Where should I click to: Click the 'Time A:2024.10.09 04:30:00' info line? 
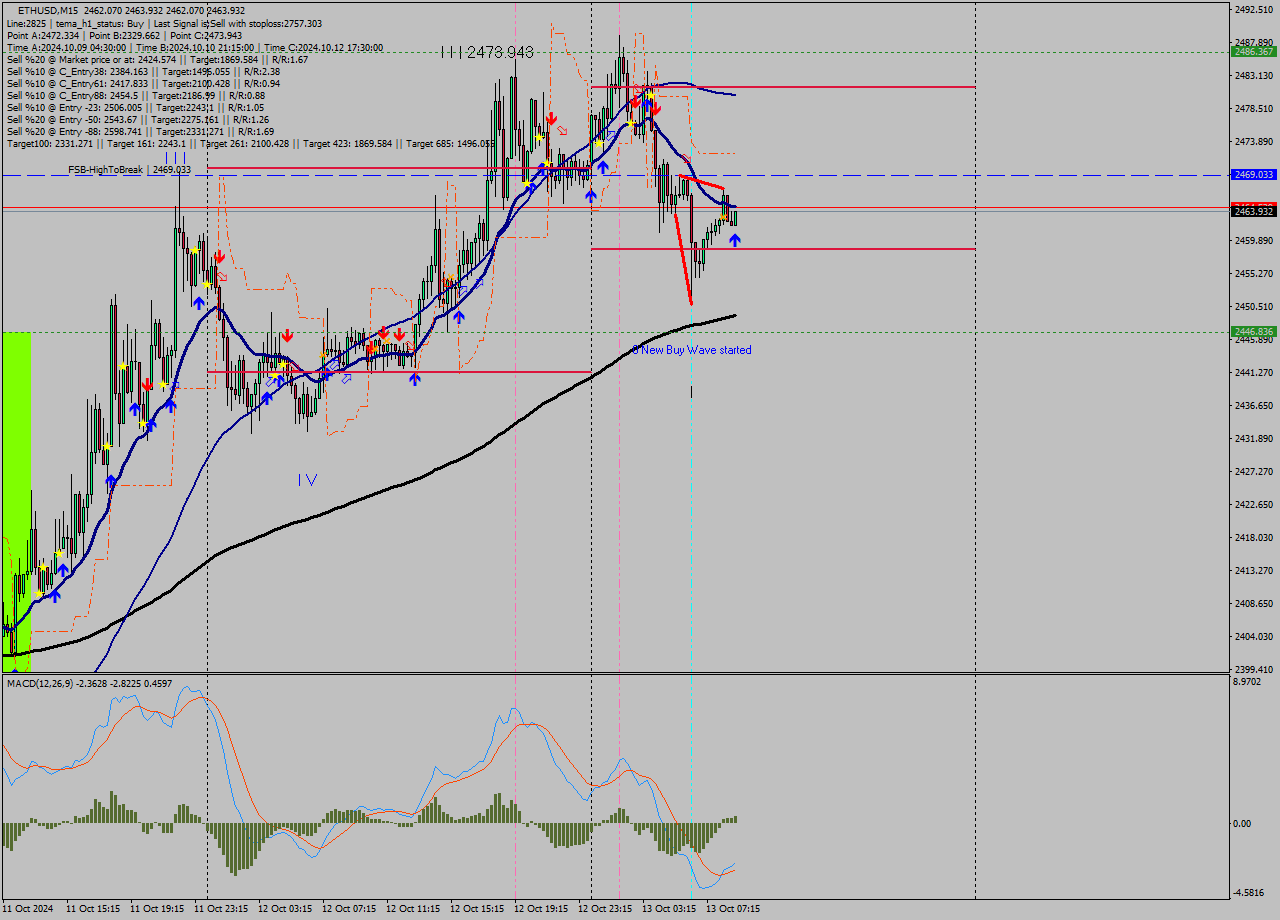coord(194,47)
